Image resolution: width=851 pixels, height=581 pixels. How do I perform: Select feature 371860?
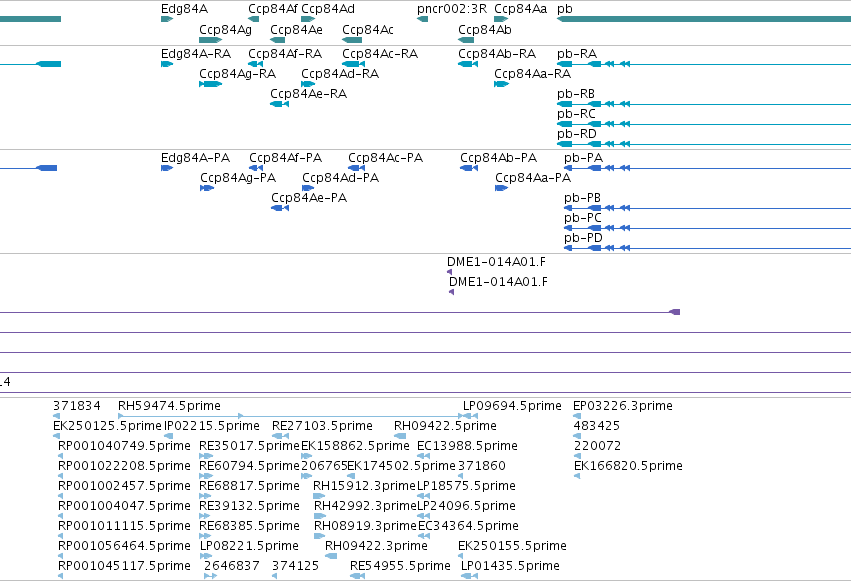(481, 466)
